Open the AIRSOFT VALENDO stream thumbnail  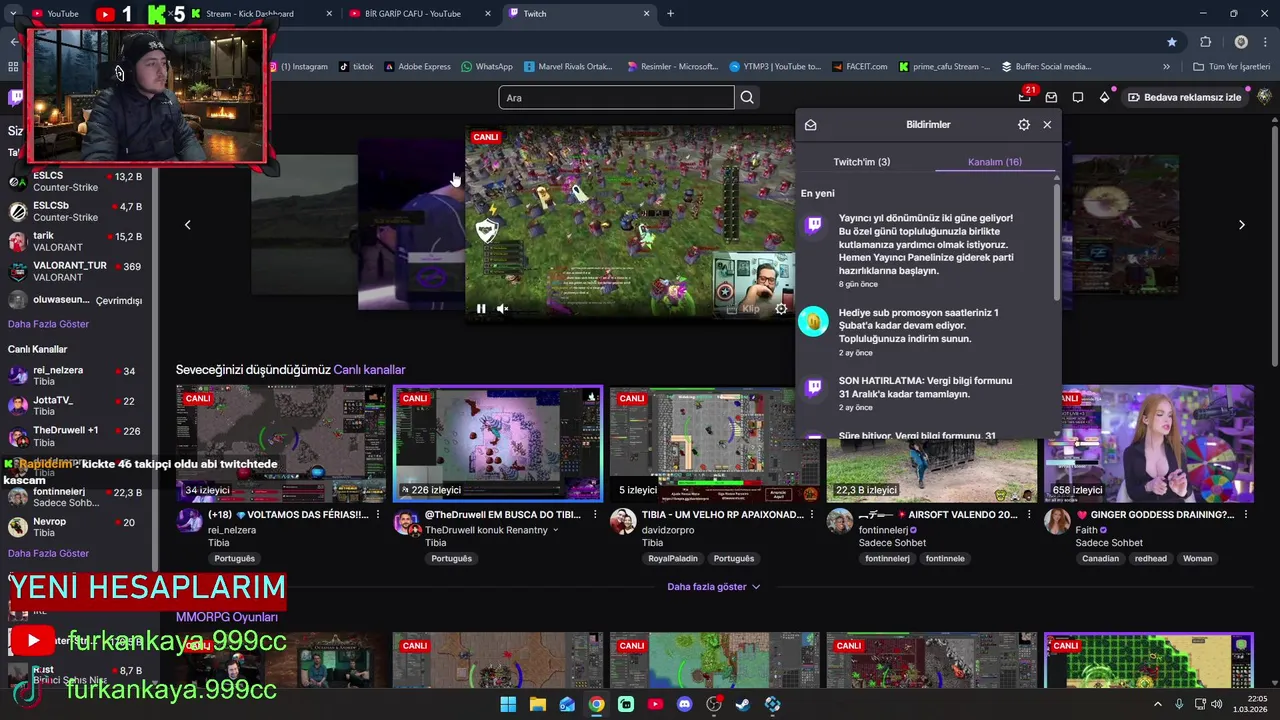click(931, 443)
